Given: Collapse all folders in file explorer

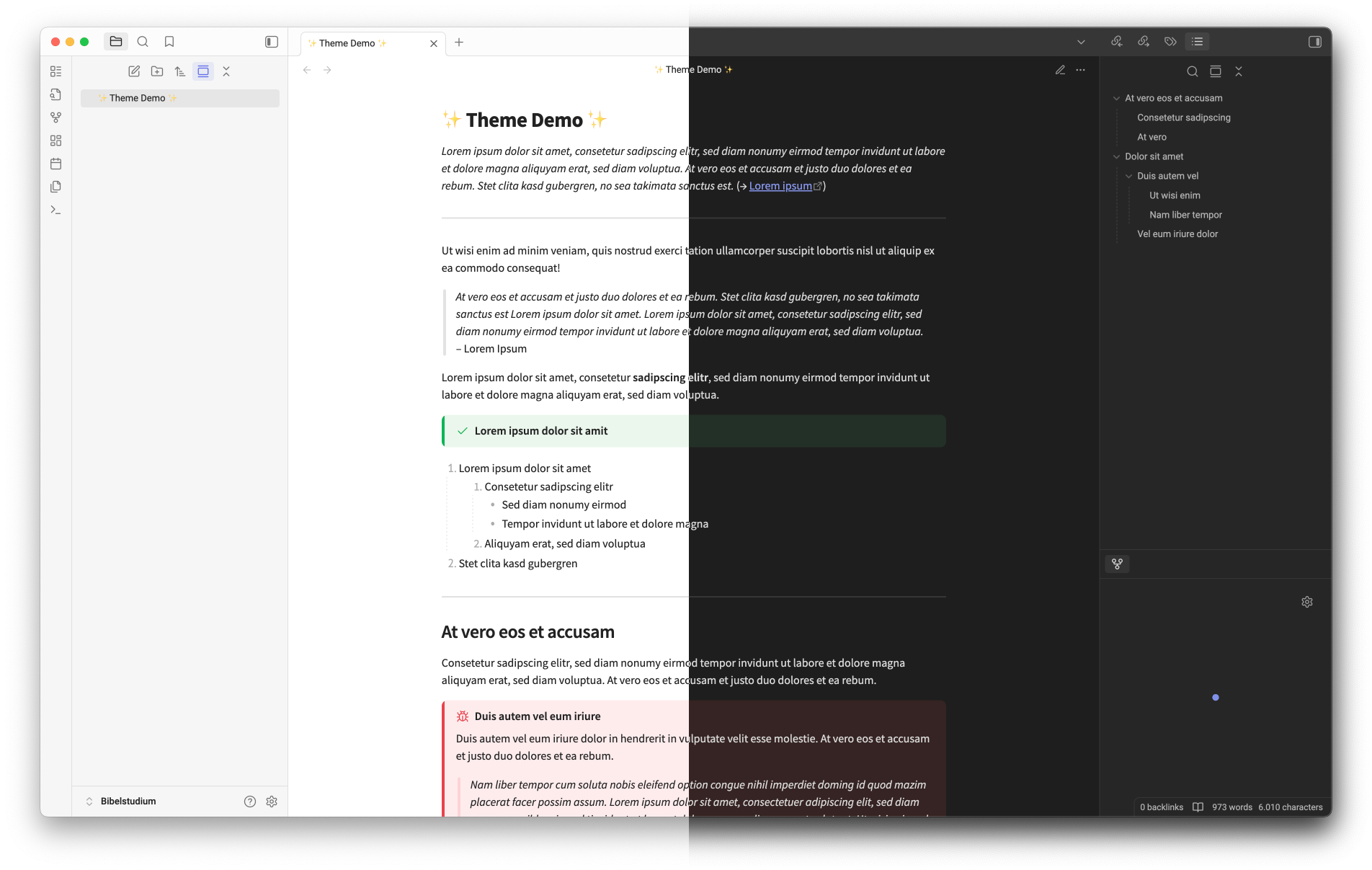Looking at the screenshot, I should pyautogui.click(x=226, y=71).
